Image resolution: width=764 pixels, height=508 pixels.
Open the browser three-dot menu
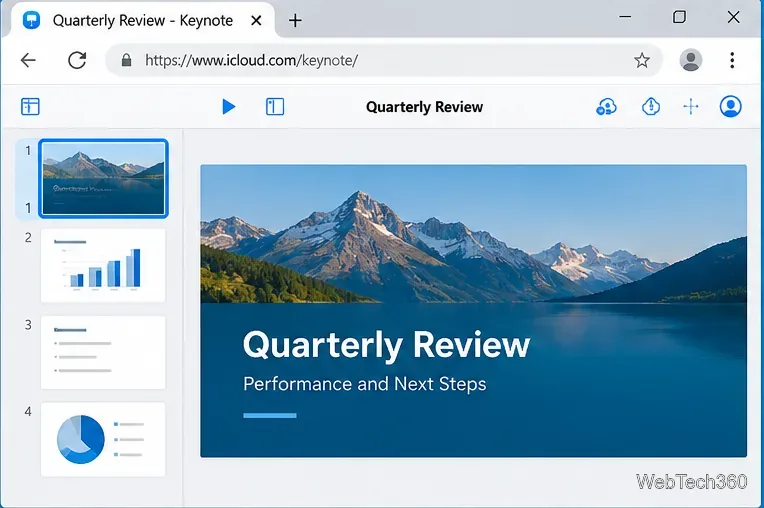tap(732, 60)
